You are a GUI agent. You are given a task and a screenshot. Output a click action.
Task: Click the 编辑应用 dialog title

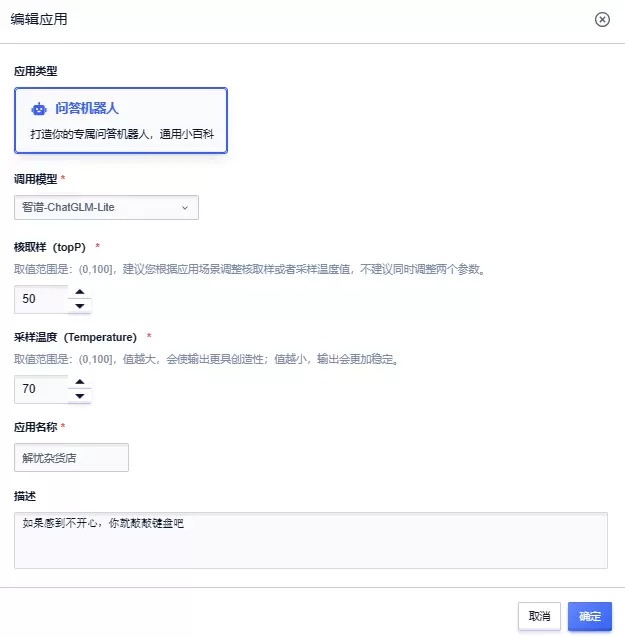(x=39, y=19)
